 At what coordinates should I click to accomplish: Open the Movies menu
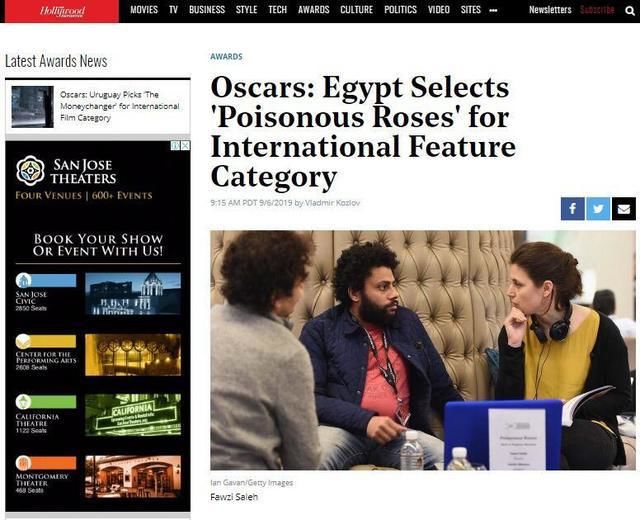144,10
